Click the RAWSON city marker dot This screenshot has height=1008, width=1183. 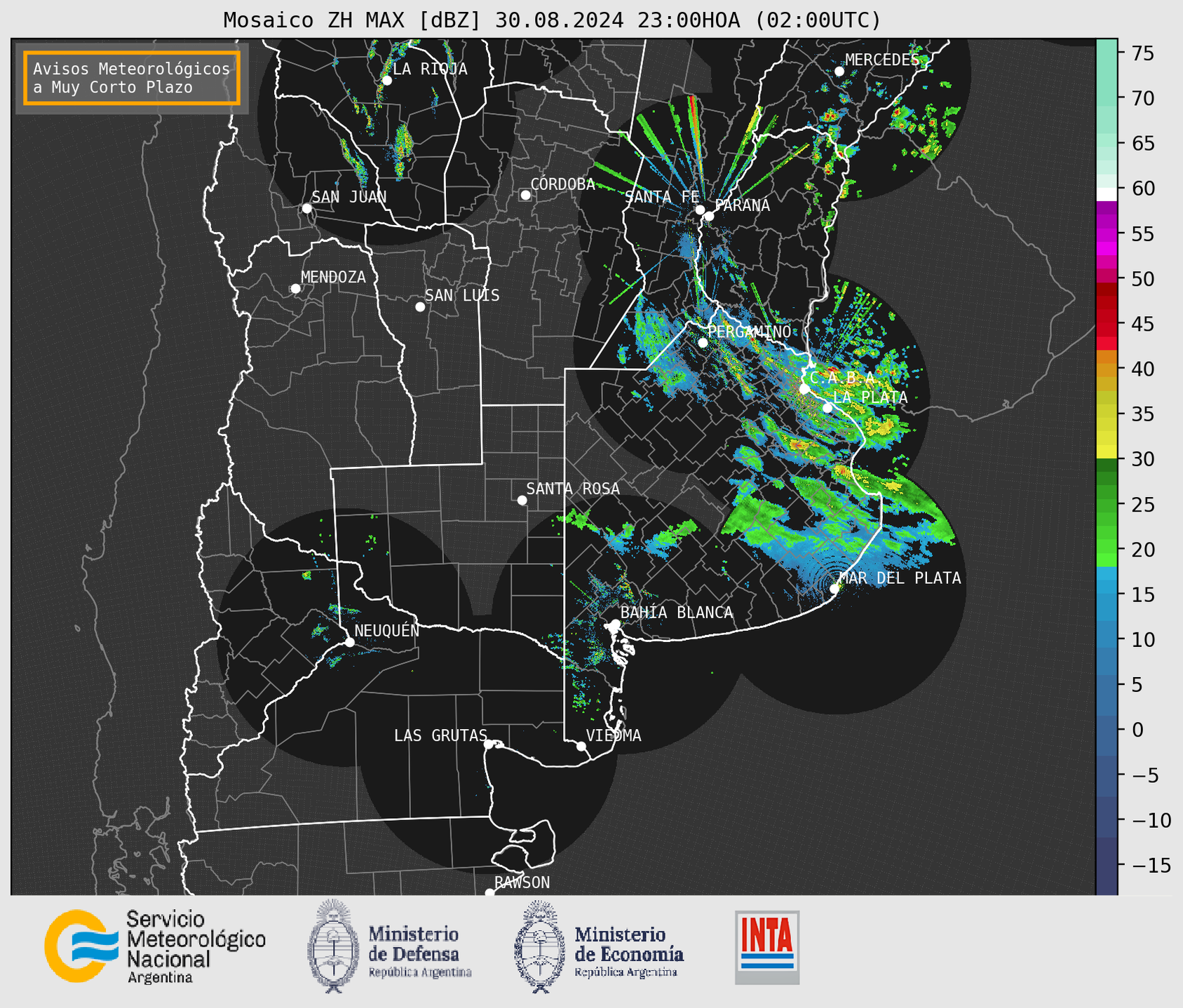coord(489,893)
